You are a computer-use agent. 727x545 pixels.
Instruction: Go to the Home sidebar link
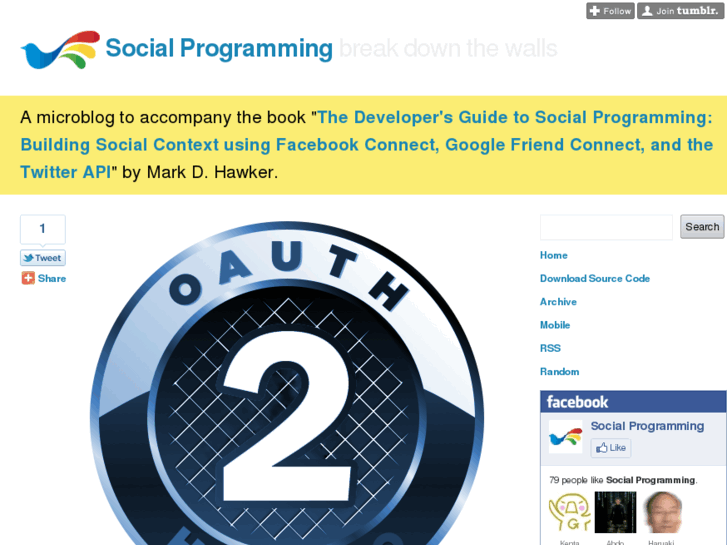coord(554,255)
